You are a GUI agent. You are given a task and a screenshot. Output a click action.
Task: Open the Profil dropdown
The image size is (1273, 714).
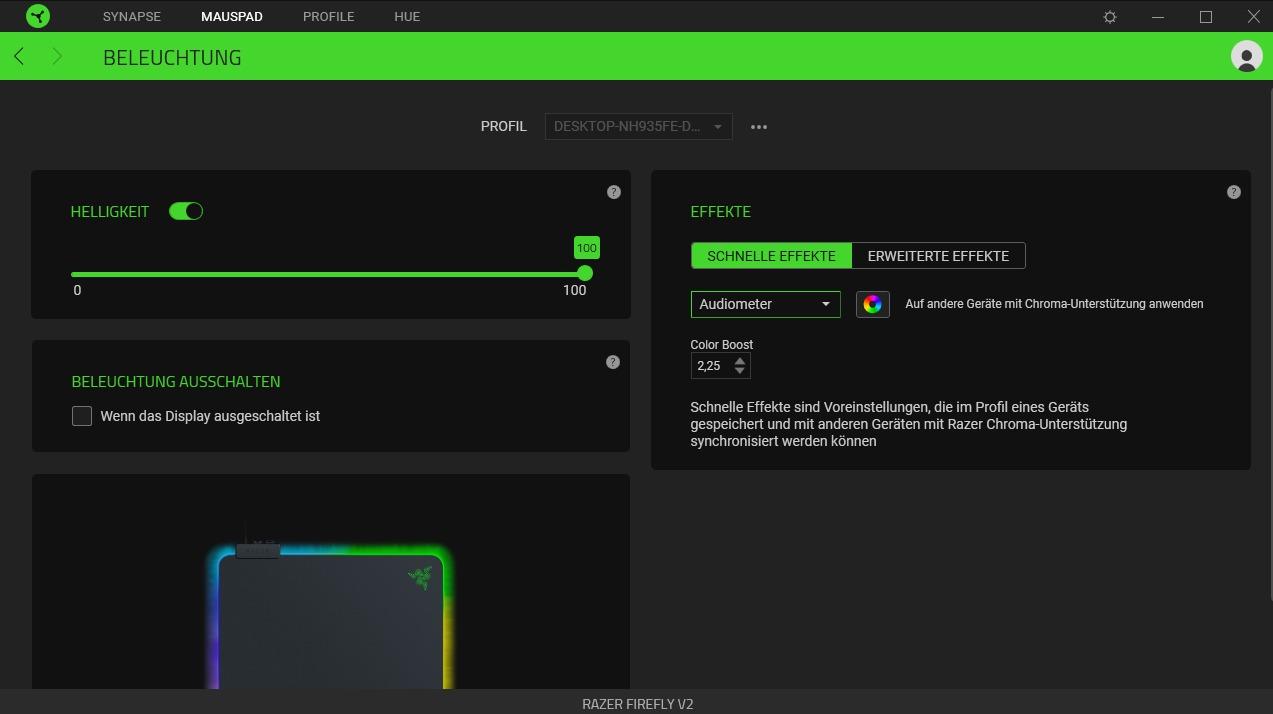coord(638,127)
